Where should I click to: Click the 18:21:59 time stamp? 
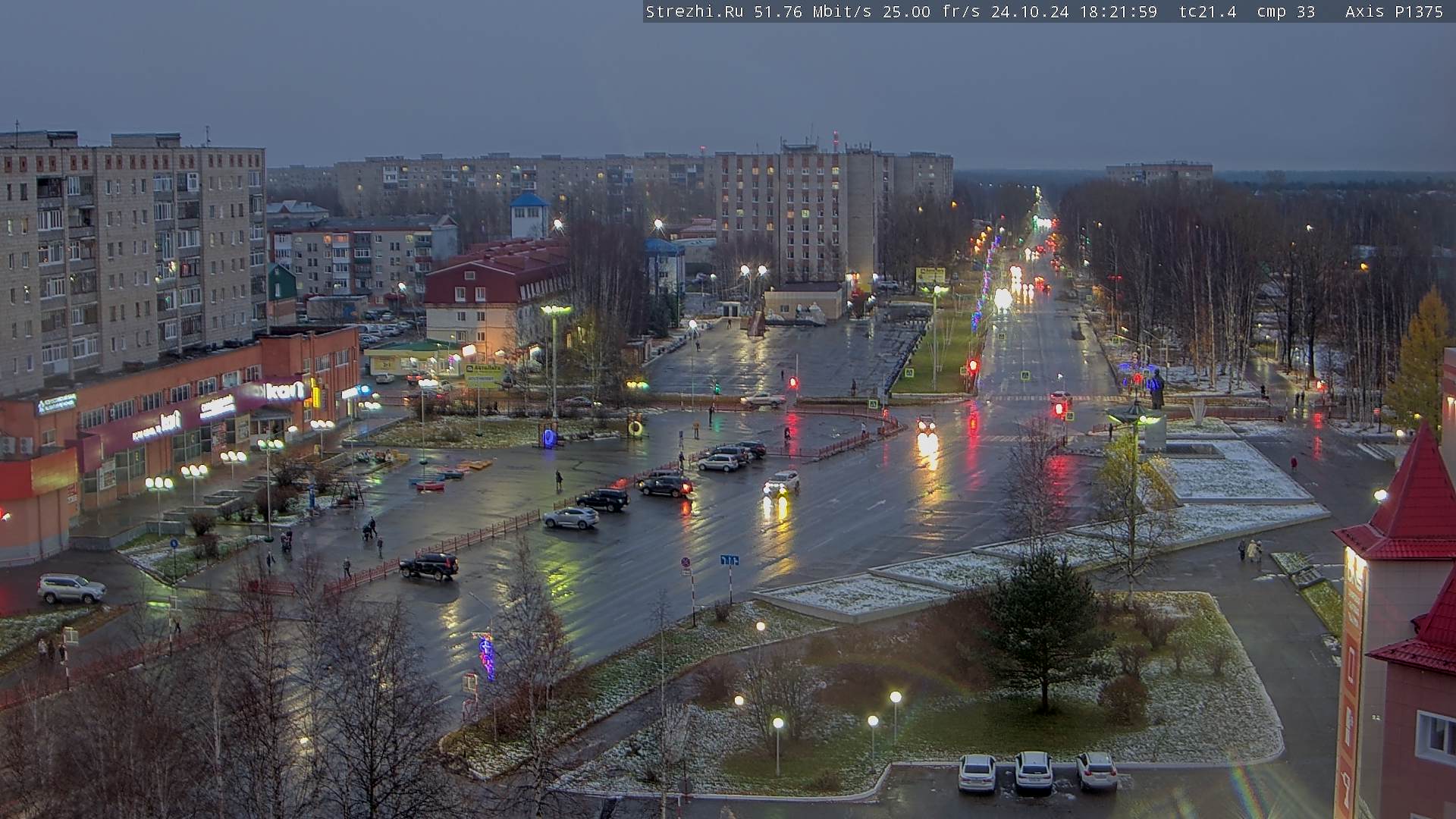(1118, 12)
